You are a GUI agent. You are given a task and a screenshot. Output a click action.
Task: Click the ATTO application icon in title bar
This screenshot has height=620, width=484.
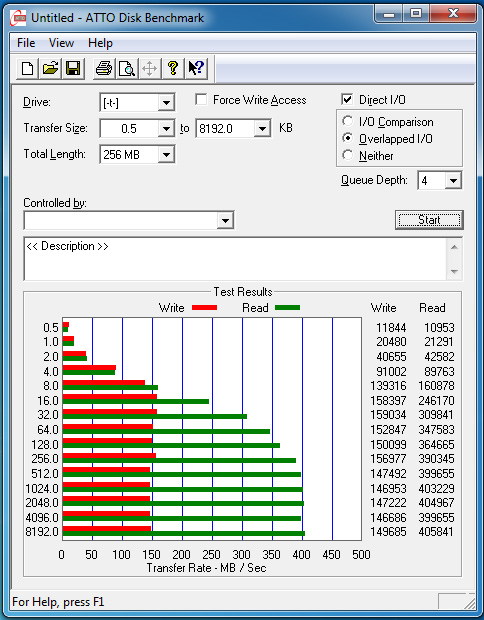[18, 18]
